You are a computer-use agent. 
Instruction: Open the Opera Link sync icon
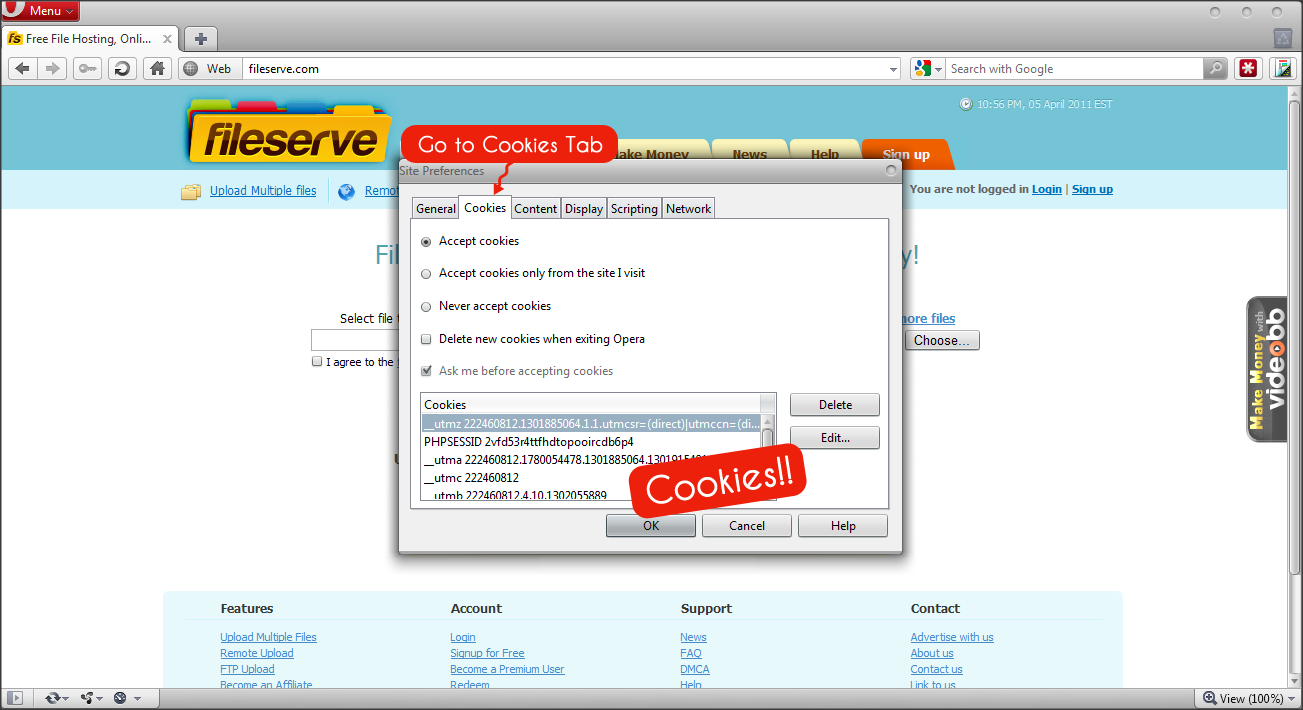tap(53, 698)
